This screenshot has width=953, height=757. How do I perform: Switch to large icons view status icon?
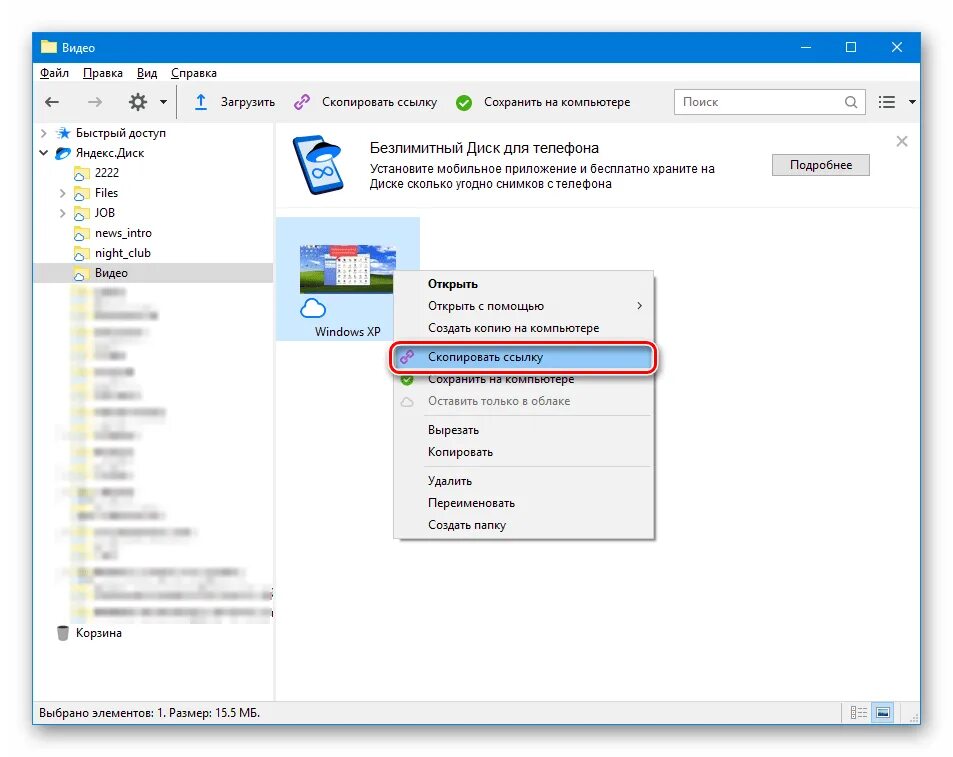tap(882, 712)
